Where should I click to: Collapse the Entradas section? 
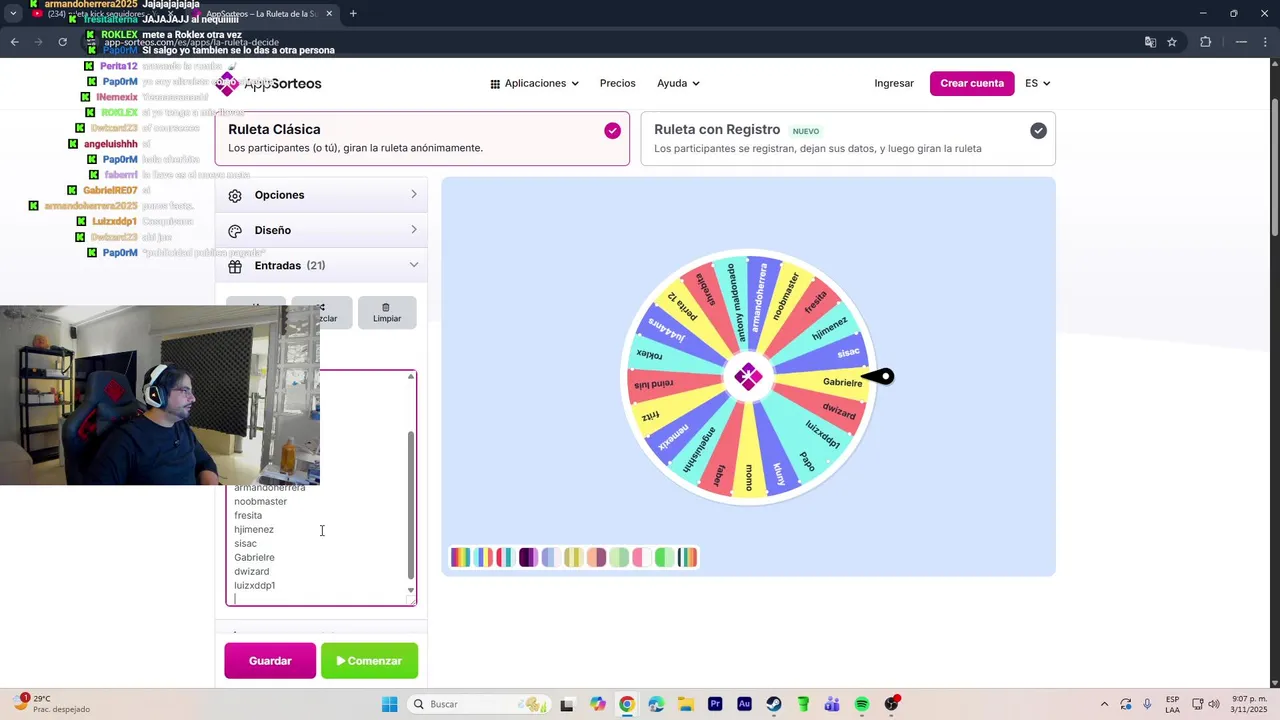321,265
